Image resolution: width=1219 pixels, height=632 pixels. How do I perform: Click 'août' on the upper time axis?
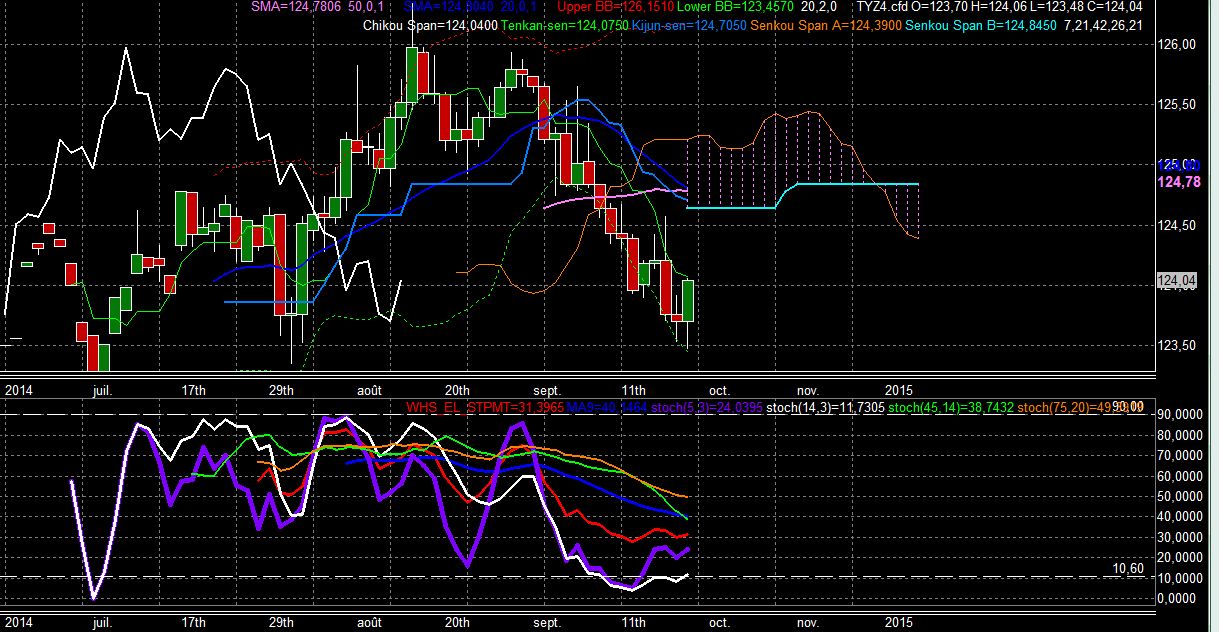pyautogui.click(x=369, y=390)
